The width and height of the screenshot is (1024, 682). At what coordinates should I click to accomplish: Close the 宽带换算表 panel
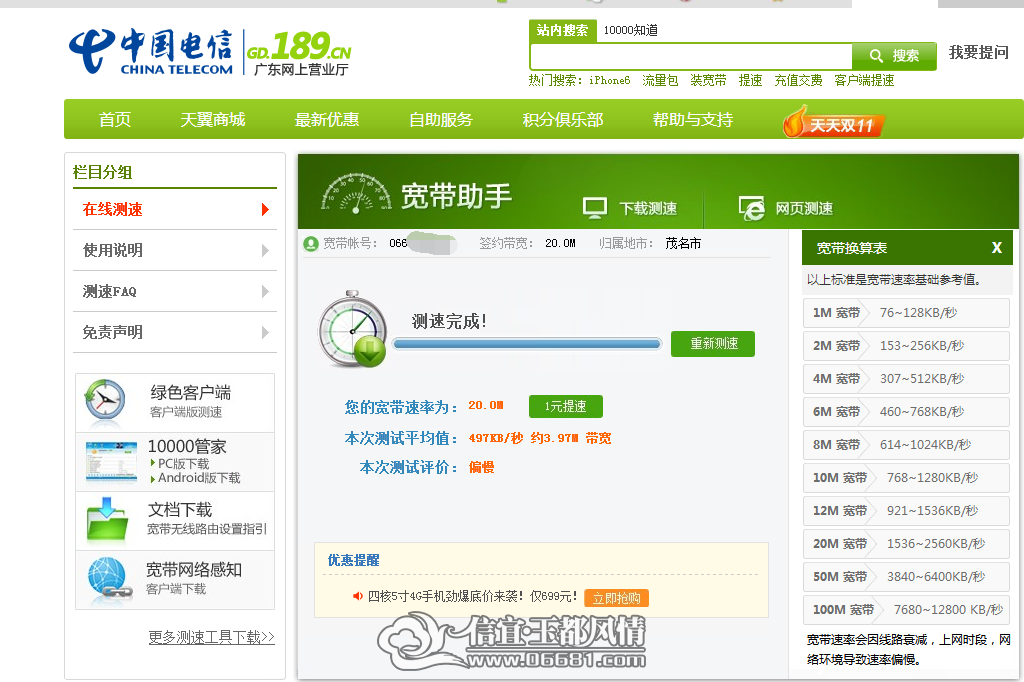click(997, 248)
